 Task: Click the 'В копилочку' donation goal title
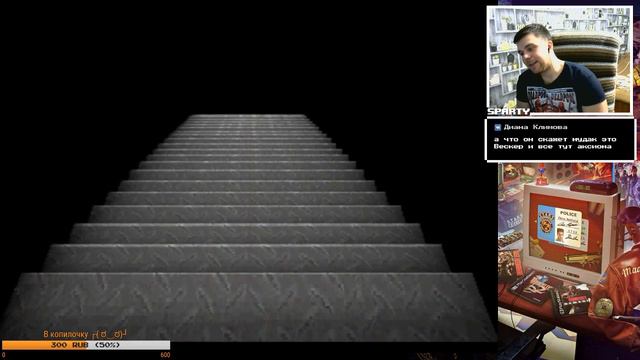click(x=85, y=334)
